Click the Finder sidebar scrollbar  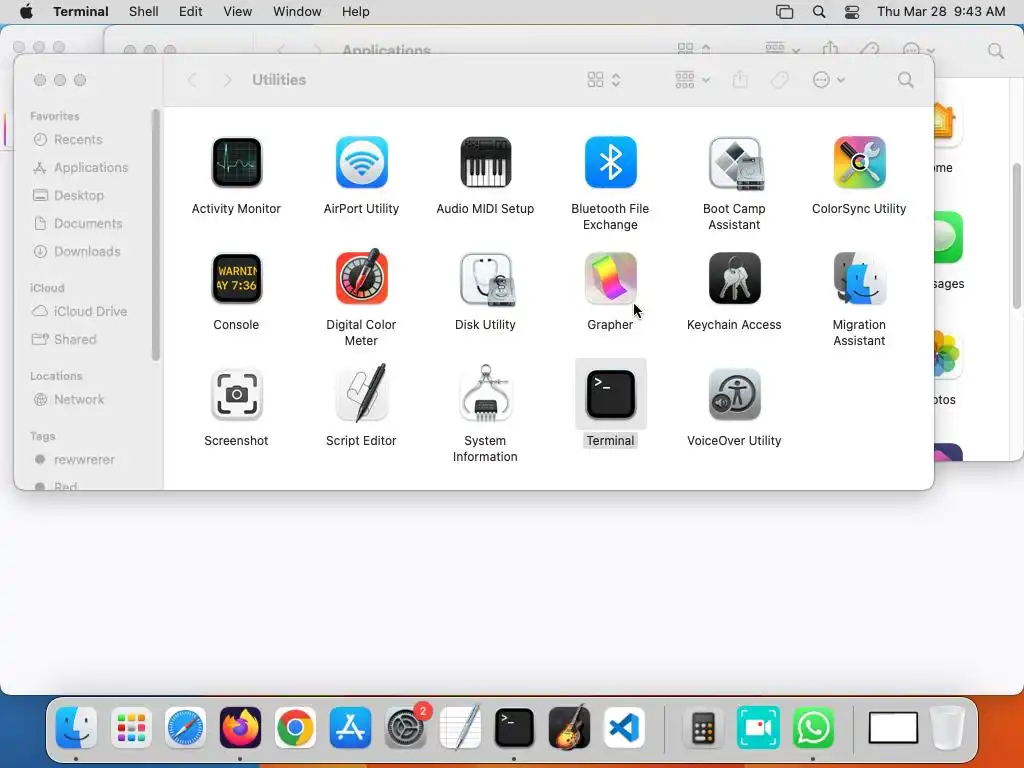[155, 235]
